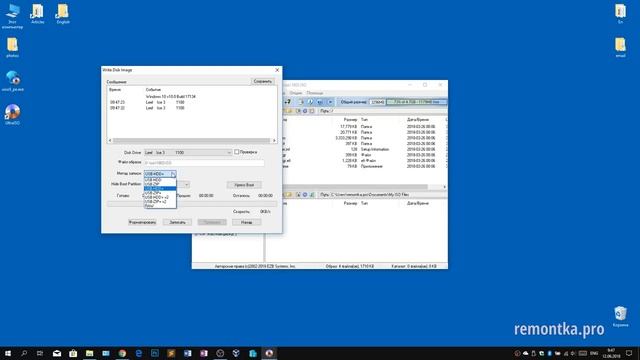Click the write progress bar
This screenshot has width=640, height=360.
[x=192, y=204]
